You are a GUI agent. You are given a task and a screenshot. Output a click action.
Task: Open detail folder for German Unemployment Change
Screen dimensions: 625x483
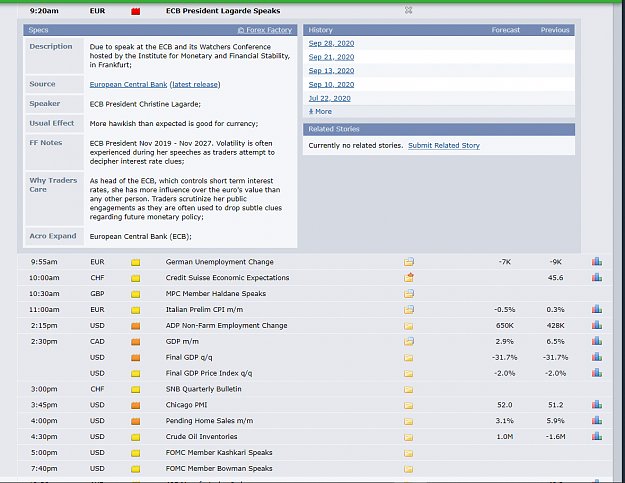pos(409,262)
